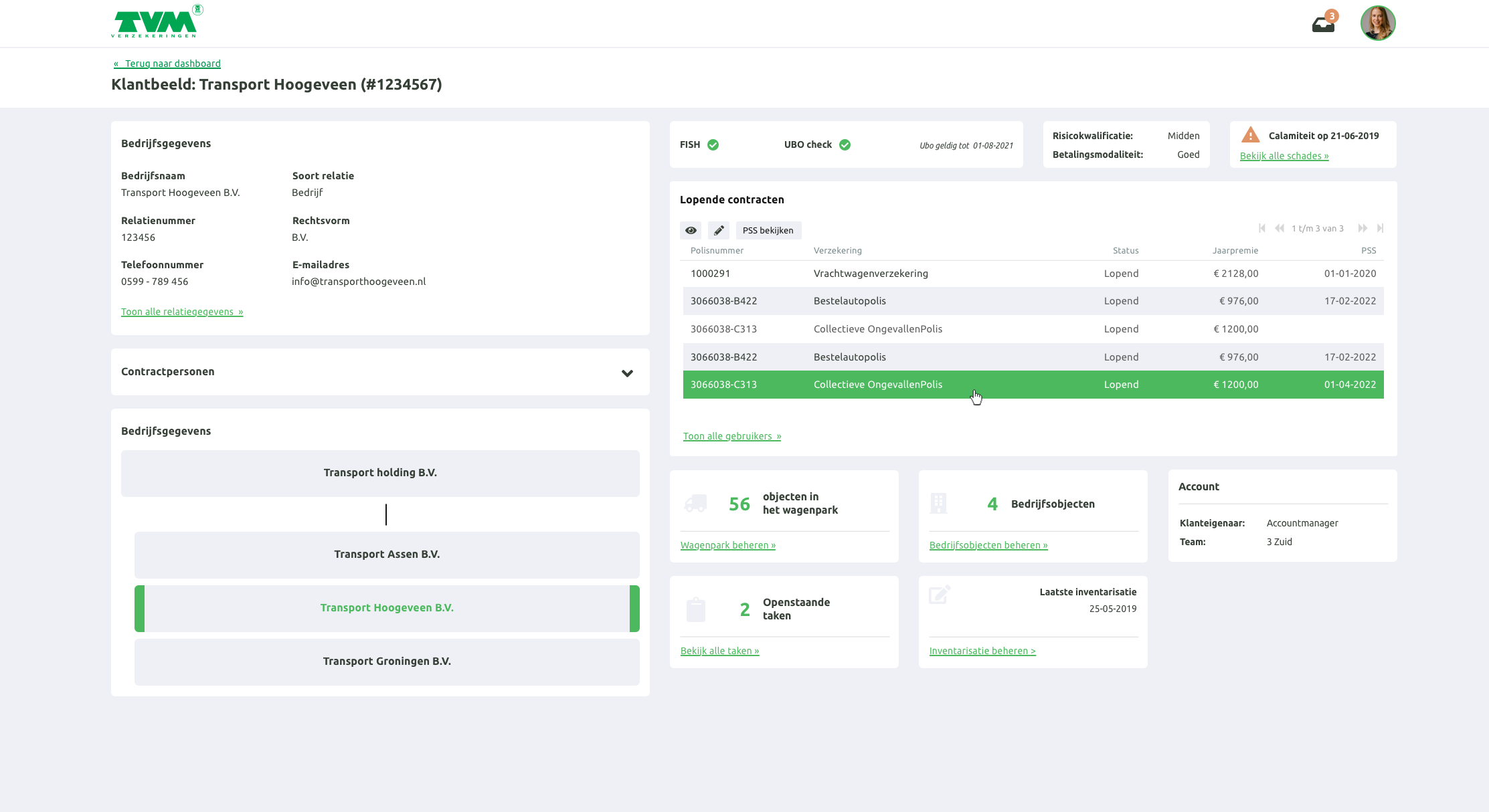
Task: Open Wagenpark beheren link
Action: 727,545
